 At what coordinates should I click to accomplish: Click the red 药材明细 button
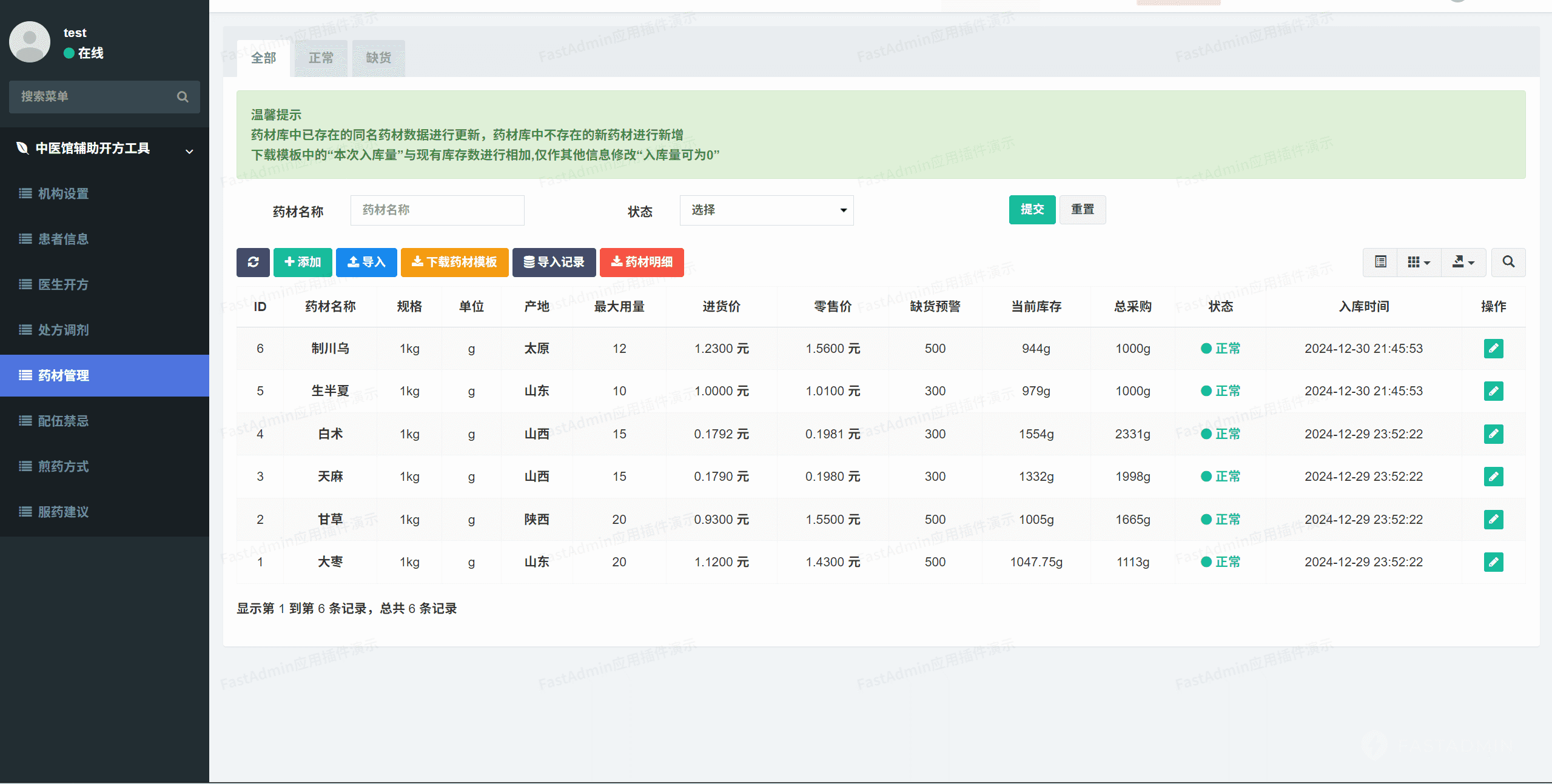pos(641,262)
